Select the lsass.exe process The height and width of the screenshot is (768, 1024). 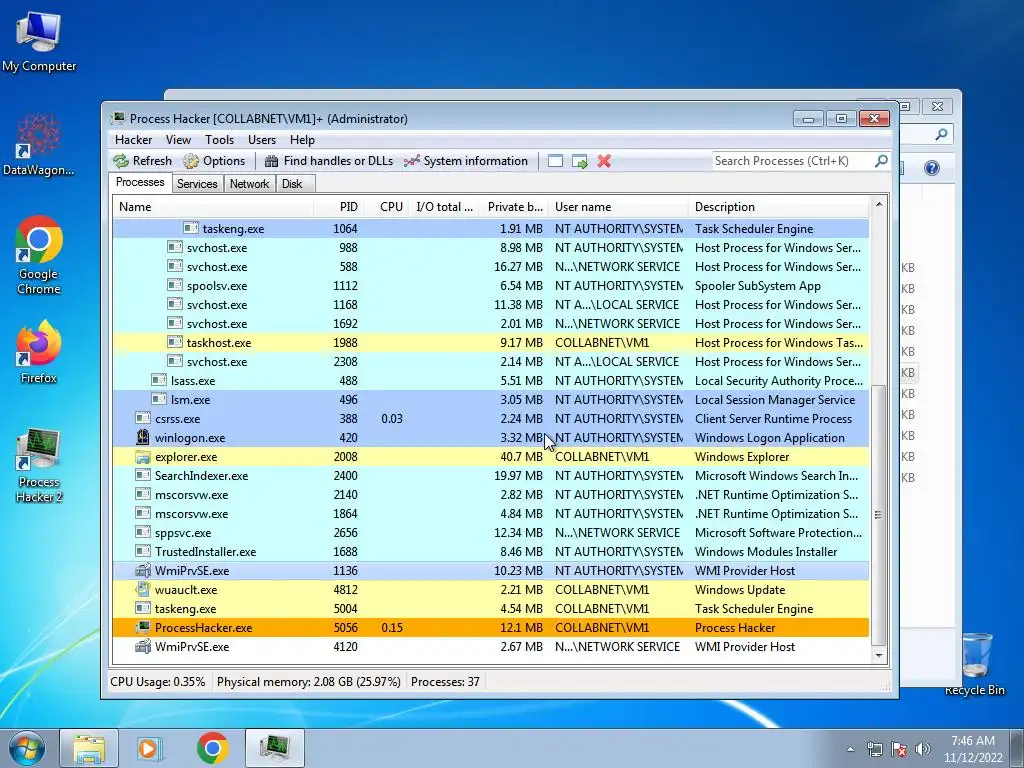pyautogui.click(x=491, y=381)
